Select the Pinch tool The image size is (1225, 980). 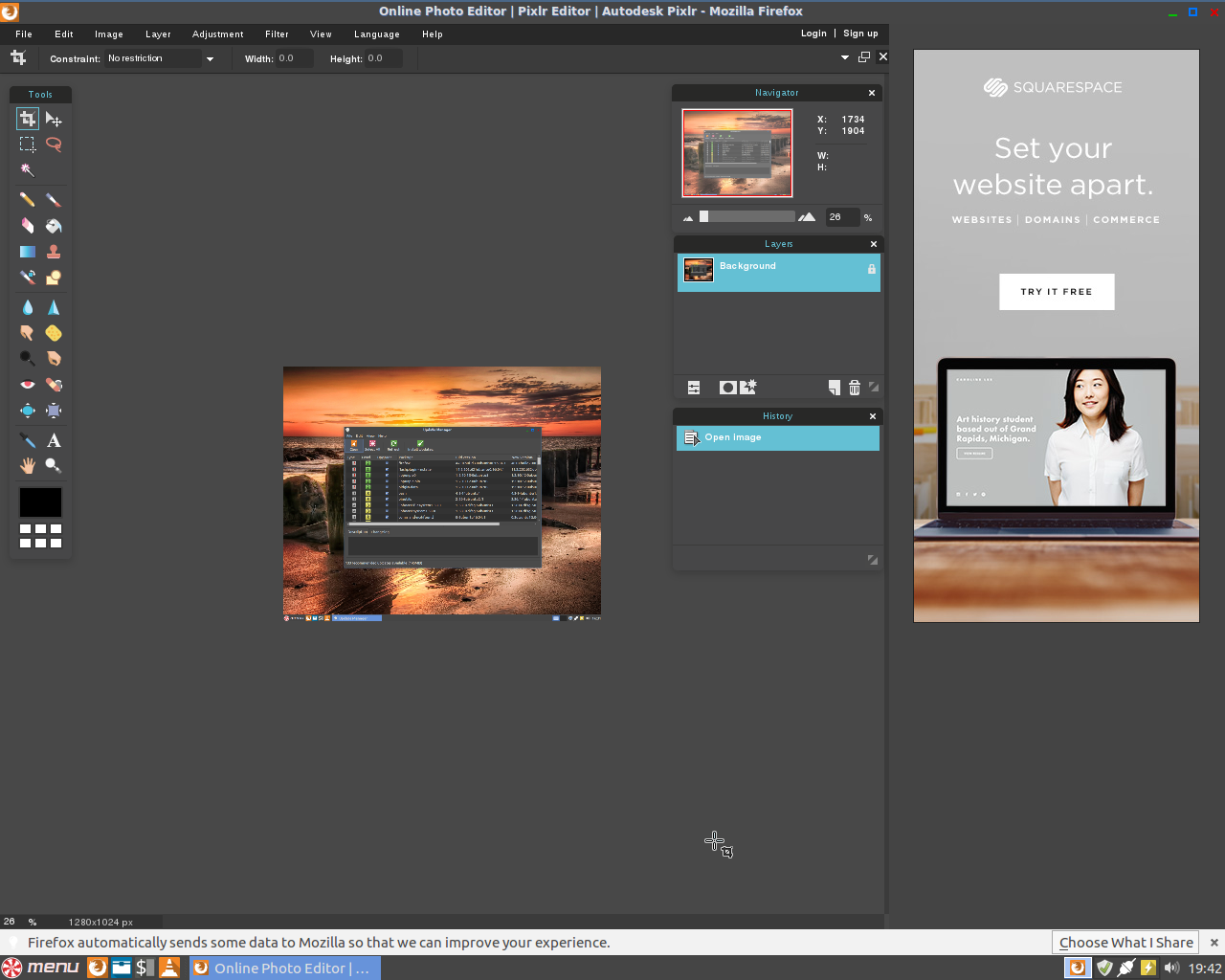pos(54,411)
